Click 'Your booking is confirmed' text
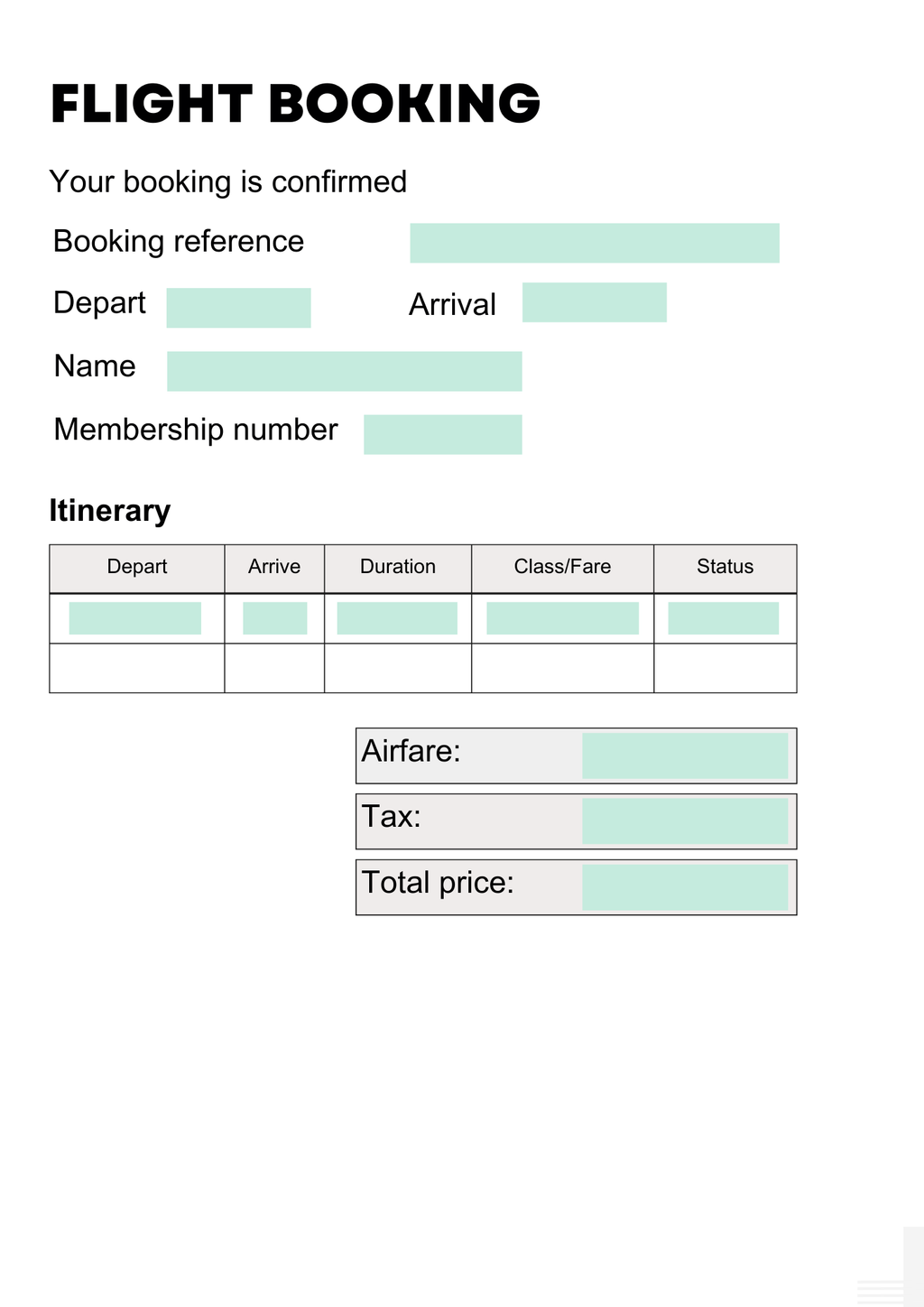 click(228, 181)
